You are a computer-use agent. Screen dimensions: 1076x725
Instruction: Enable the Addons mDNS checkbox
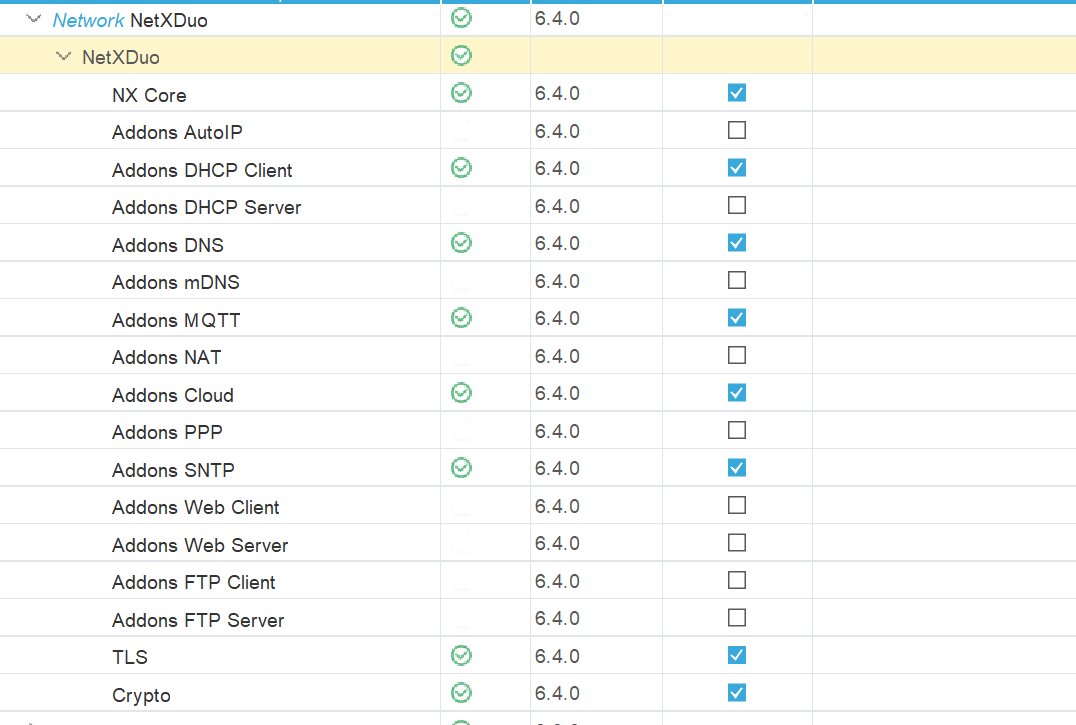click(736, 279)
